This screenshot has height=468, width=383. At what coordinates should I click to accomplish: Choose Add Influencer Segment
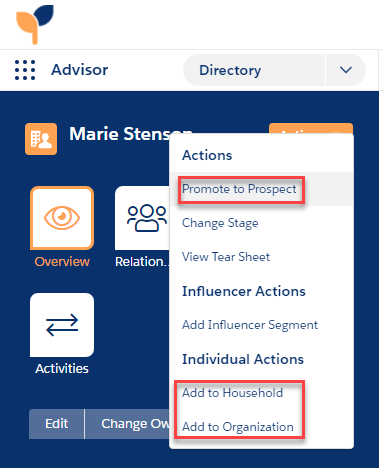pos(250,325)
